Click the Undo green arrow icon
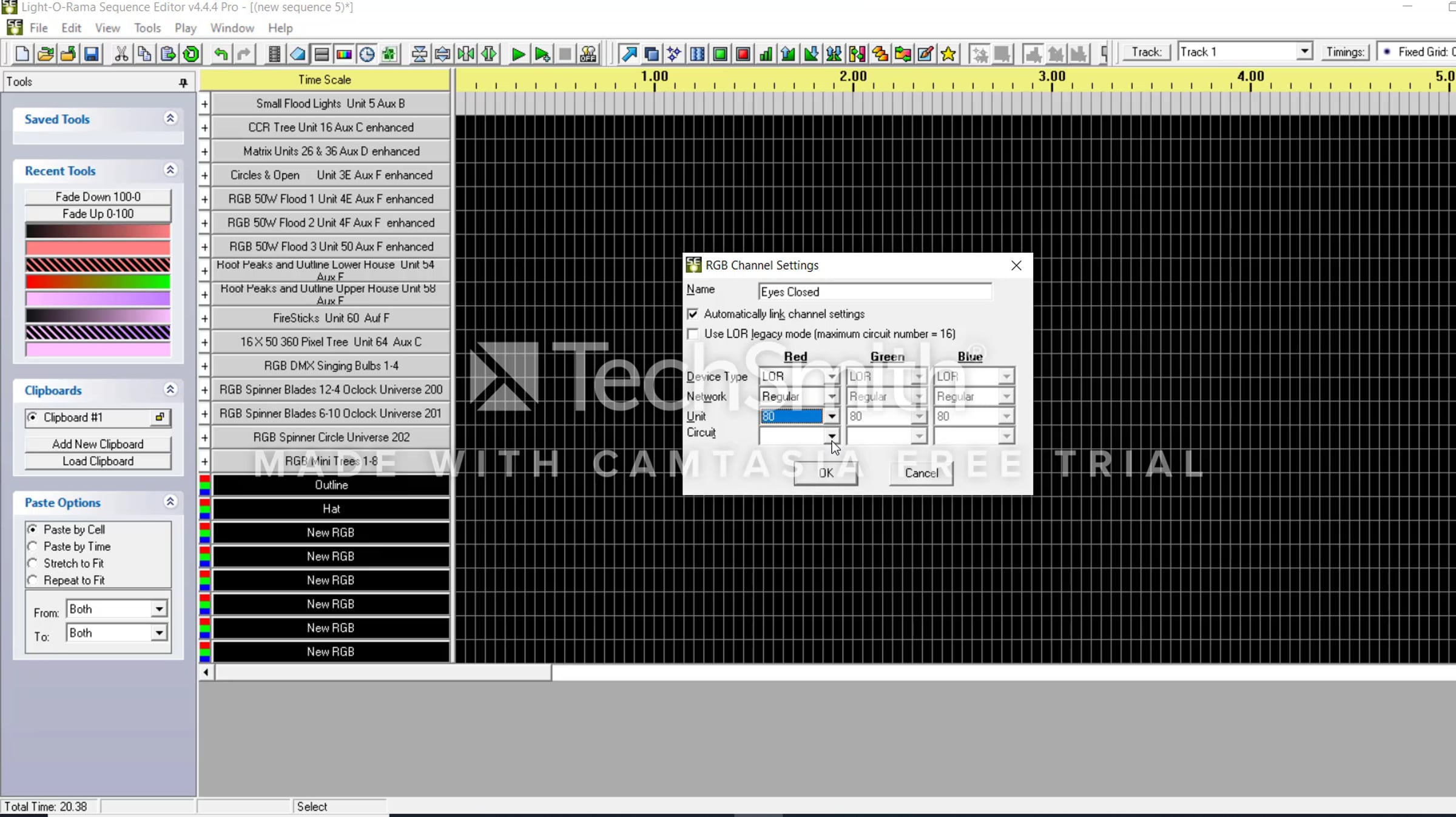The height and width of the screenshot is (817, 1456). pos(221,54)
